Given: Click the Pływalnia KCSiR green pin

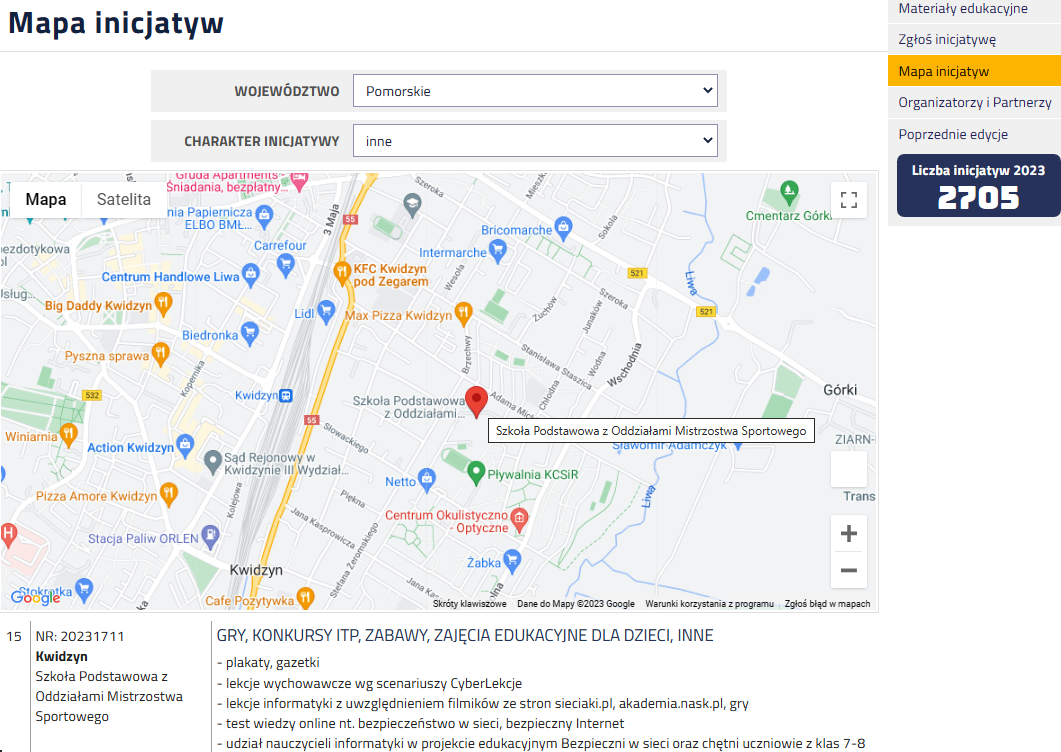Looking at the screenshot, I should [x=476, y=472].
